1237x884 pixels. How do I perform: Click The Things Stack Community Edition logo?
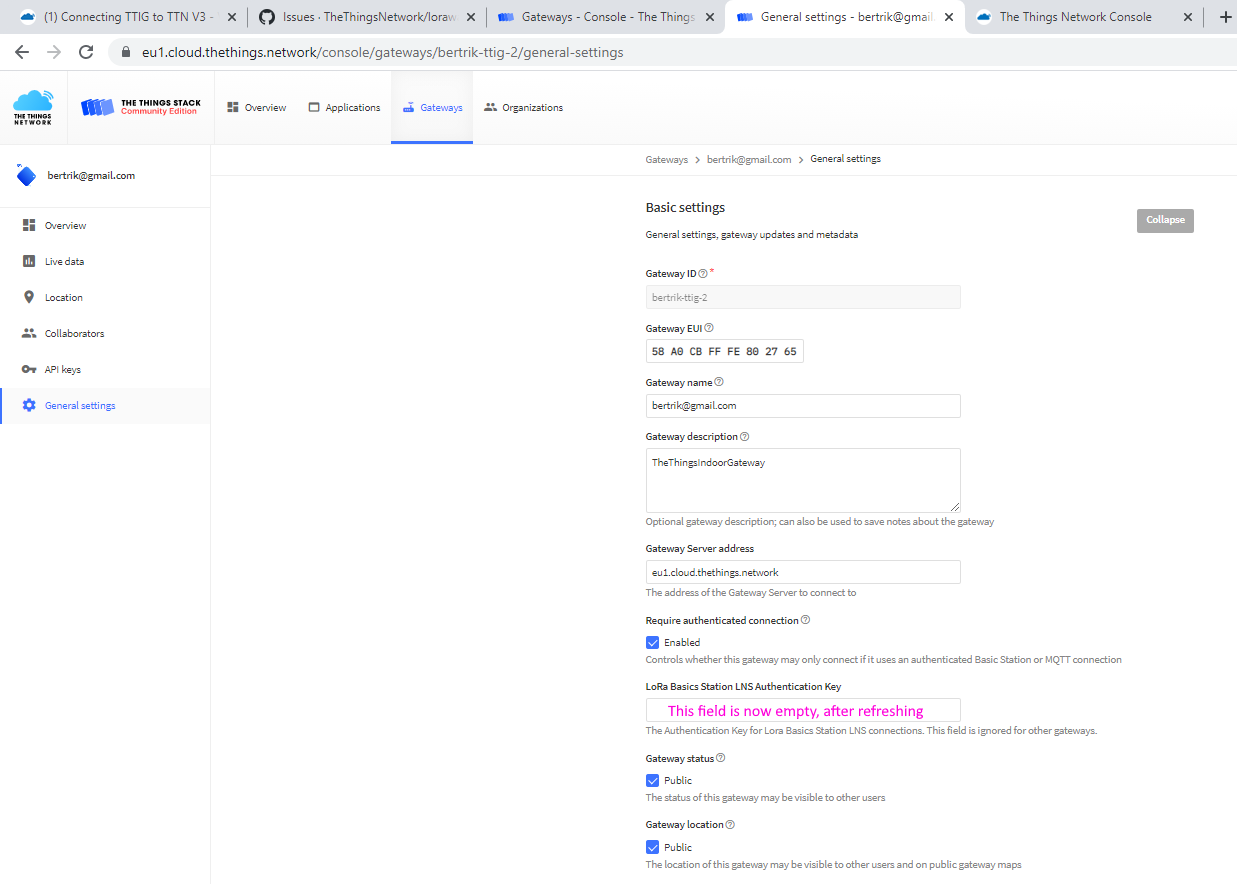click(140, 107)
